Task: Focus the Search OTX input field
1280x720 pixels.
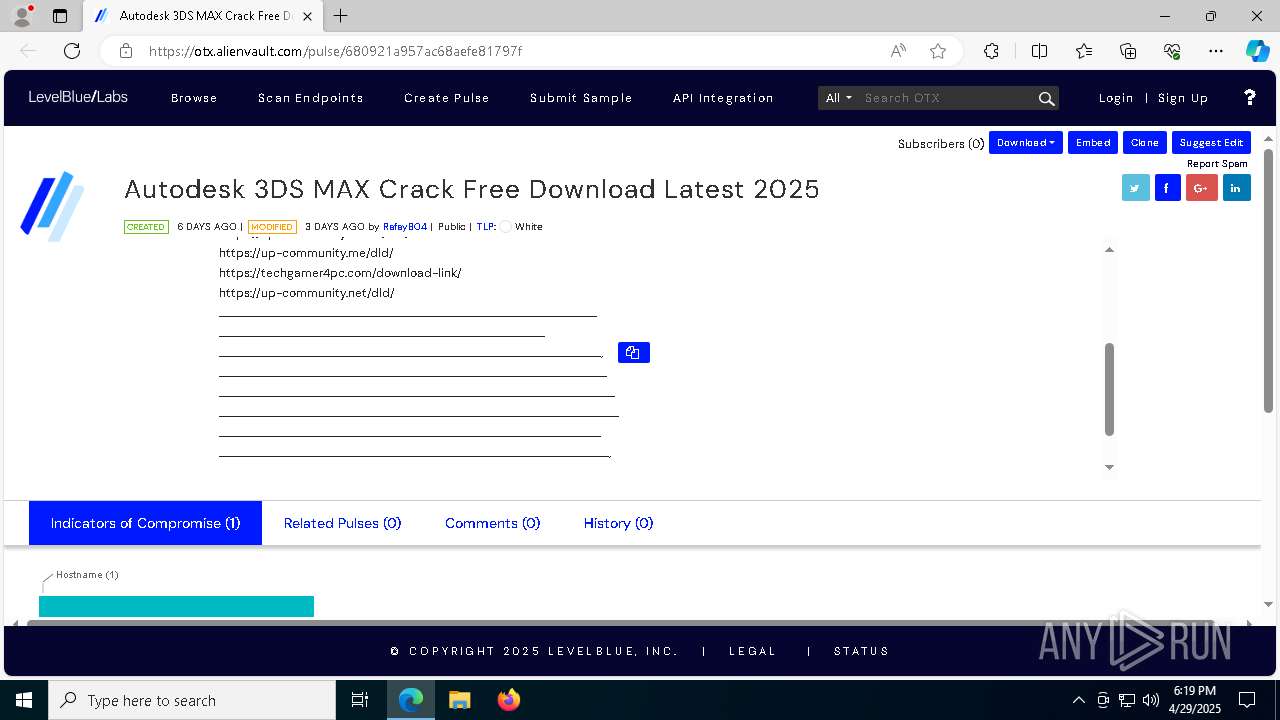Action: pos(948,98)
